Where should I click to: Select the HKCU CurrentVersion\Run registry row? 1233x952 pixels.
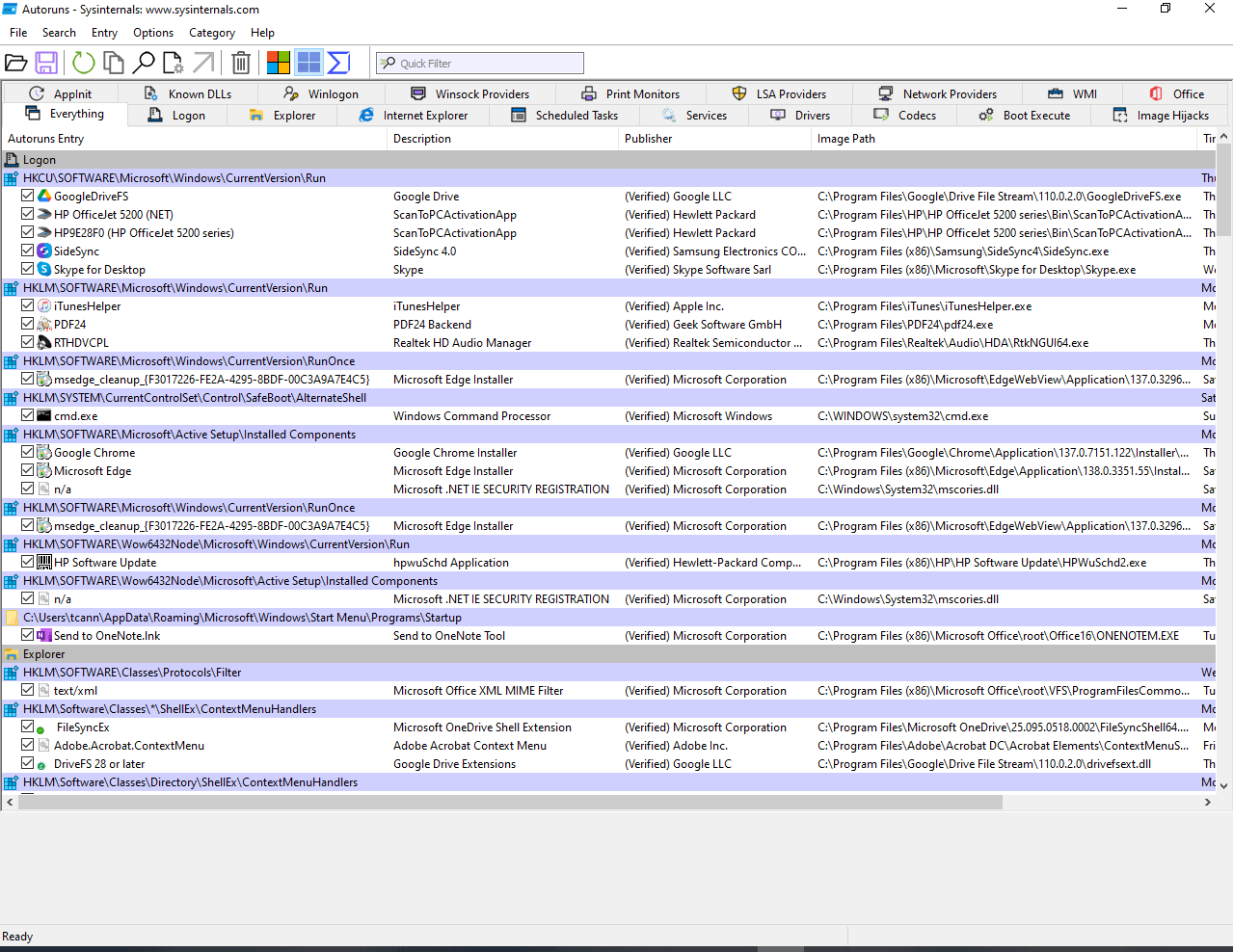pos(609,178)
